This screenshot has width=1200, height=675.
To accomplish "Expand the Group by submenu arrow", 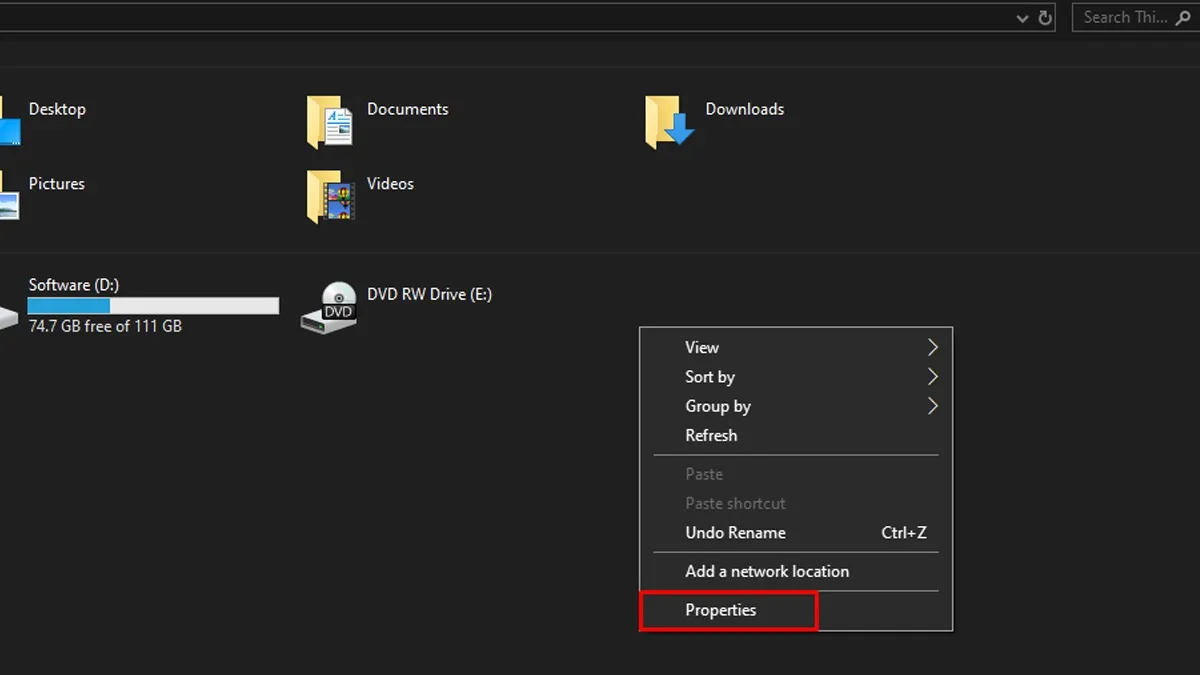I will 932,406.
